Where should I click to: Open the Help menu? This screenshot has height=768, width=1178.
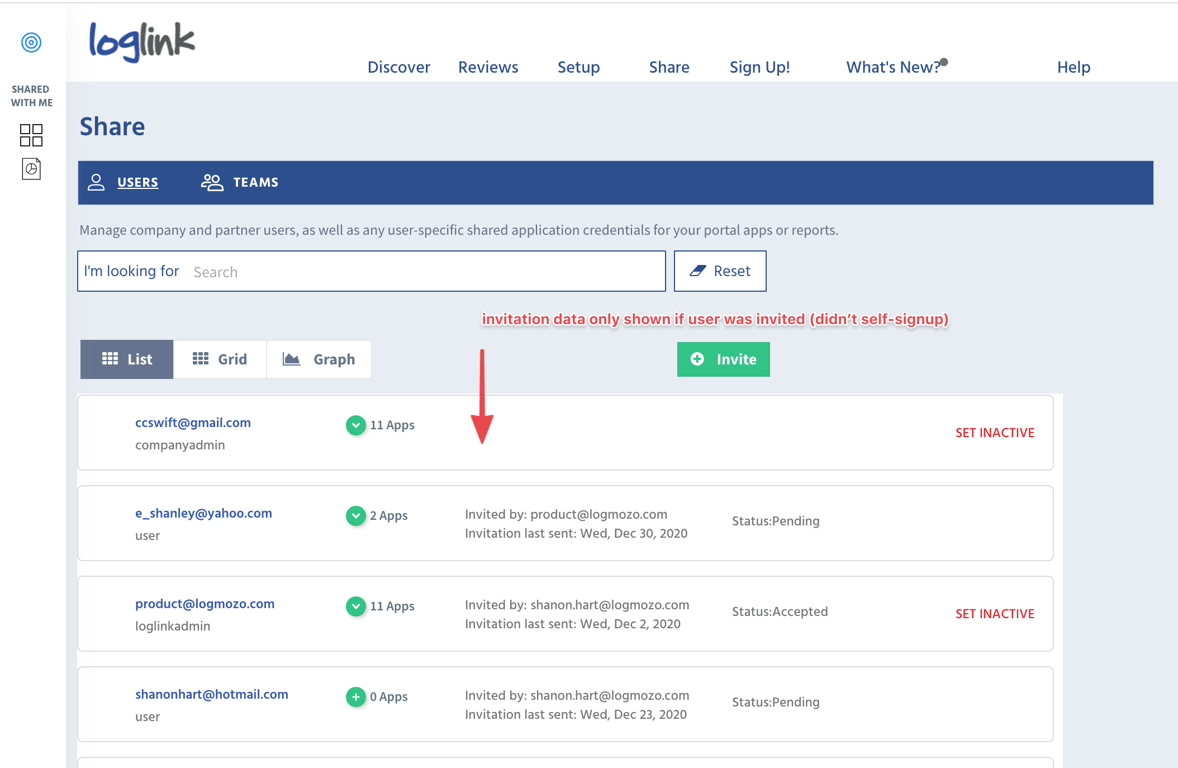[1074, 67]
